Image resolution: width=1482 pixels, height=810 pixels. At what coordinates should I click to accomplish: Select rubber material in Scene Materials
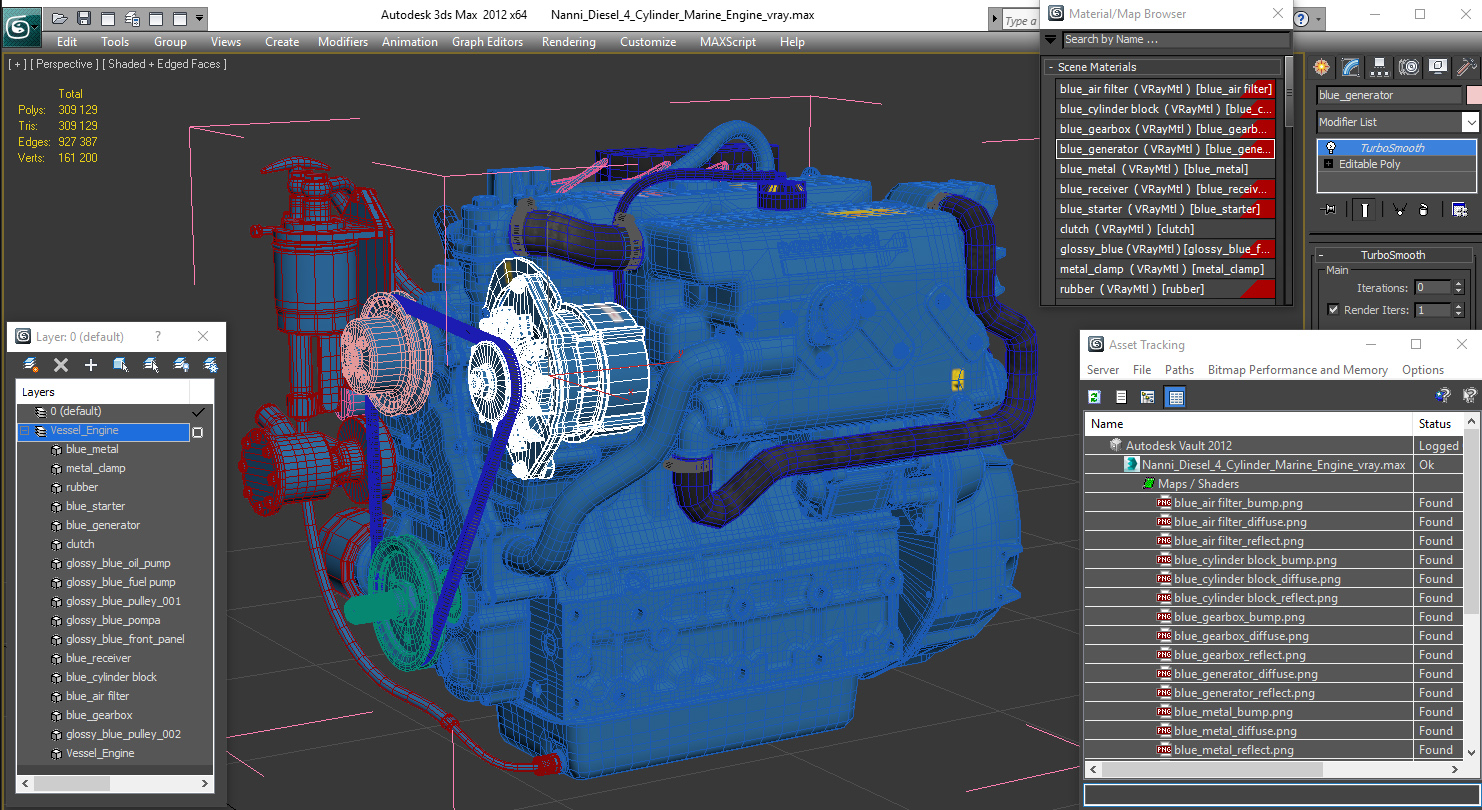click(x=1166, y=289)
